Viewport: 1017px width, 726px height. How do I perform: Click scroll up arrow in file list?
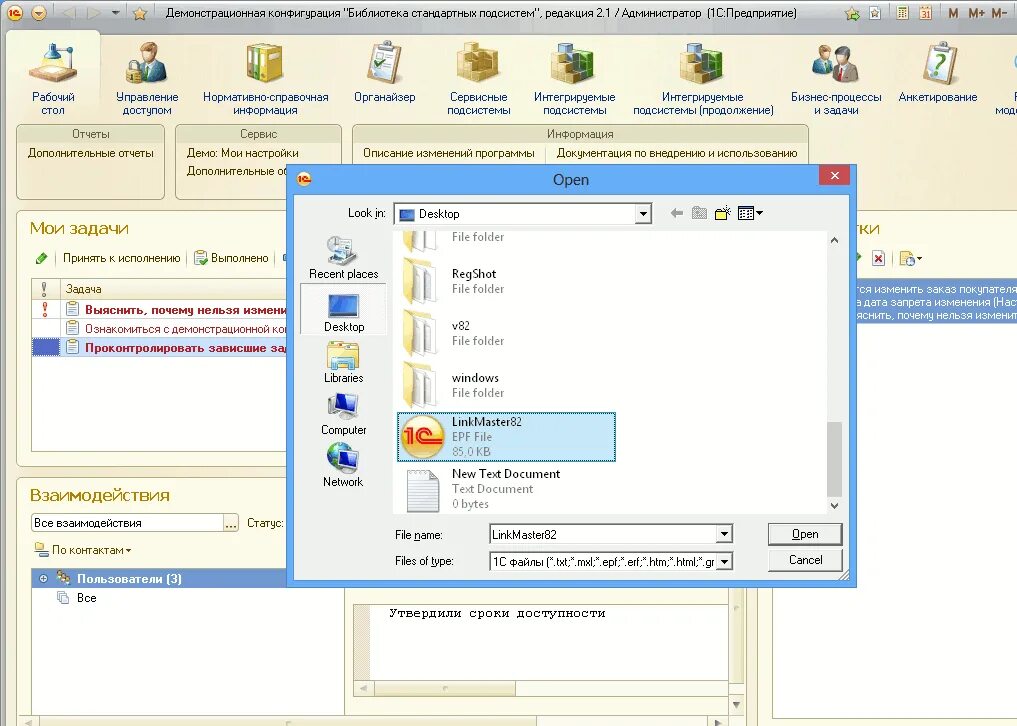(834, 240)
